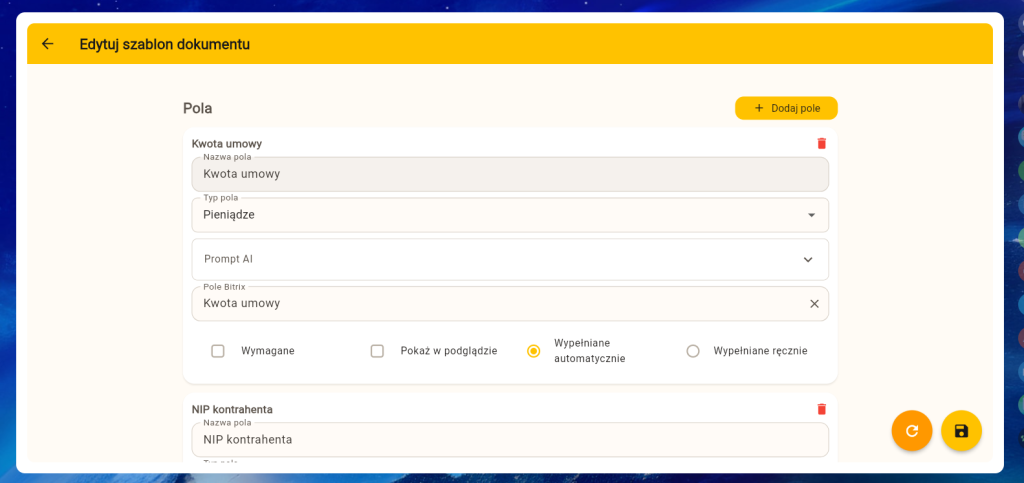
Task: Select Wypełniane ręcznie radio option
Action: [x=693, y=351]
